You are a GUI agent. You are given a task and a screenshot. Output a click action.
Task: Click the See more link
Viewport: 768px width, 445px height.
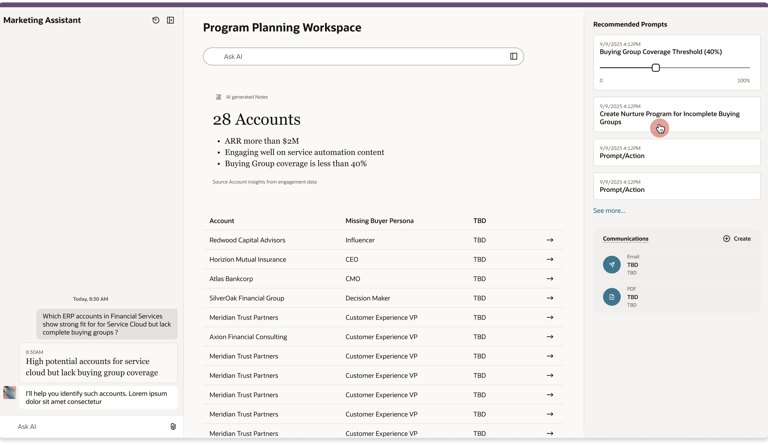coord(609,211)
